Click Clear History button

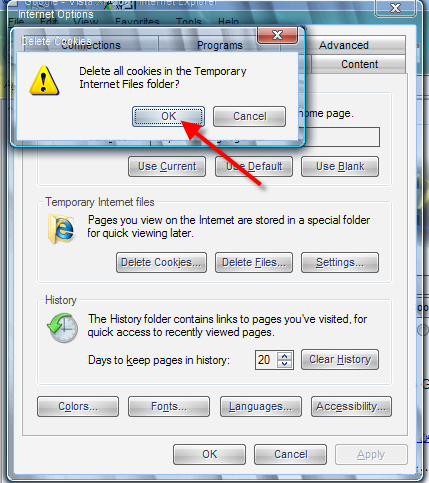[340, 360]
